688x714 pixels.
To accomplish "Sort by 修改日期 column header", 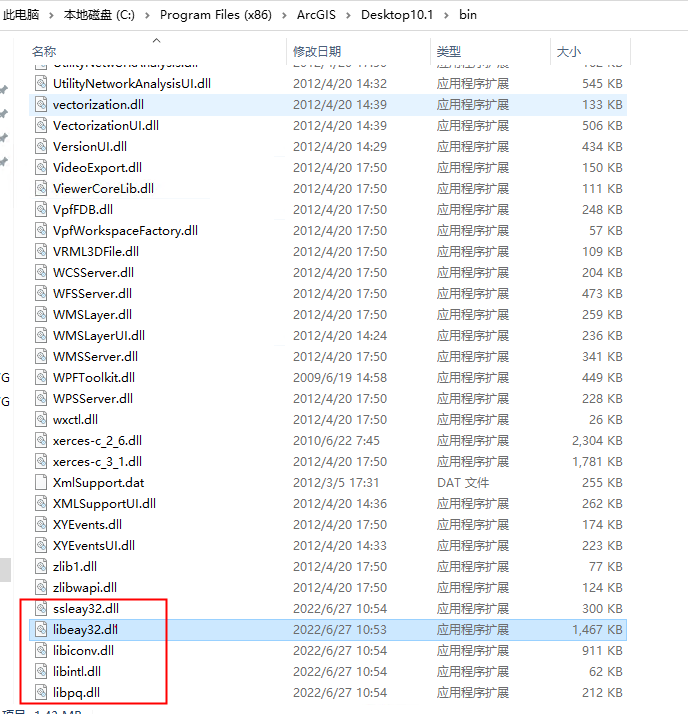I will pyautogui.click(x=317, y=51).
